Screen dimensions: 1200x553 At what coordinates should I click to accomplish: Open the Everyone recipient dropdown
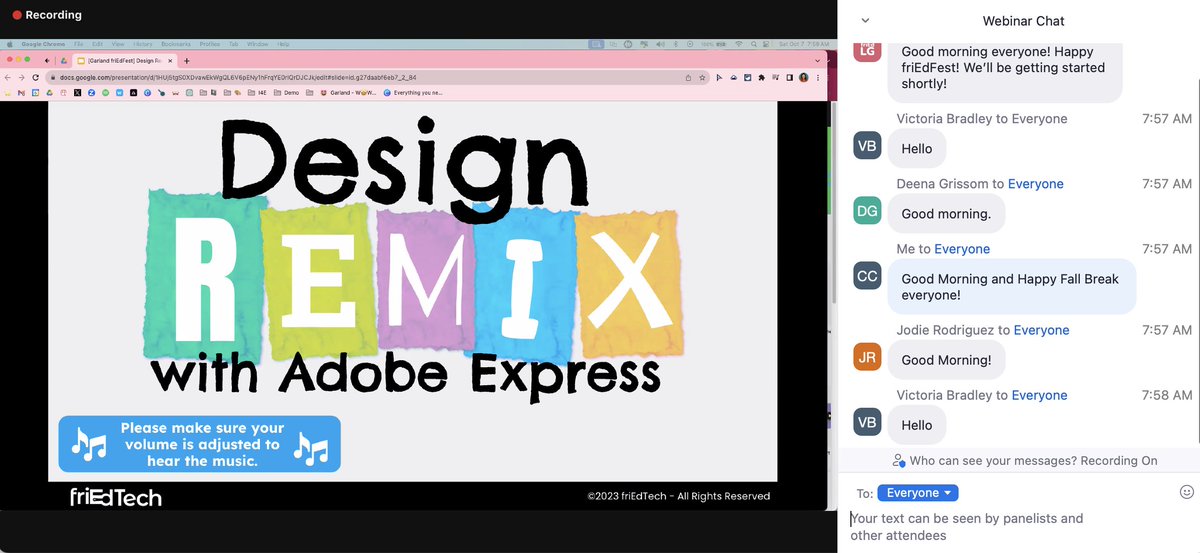[x=918, y=493]
